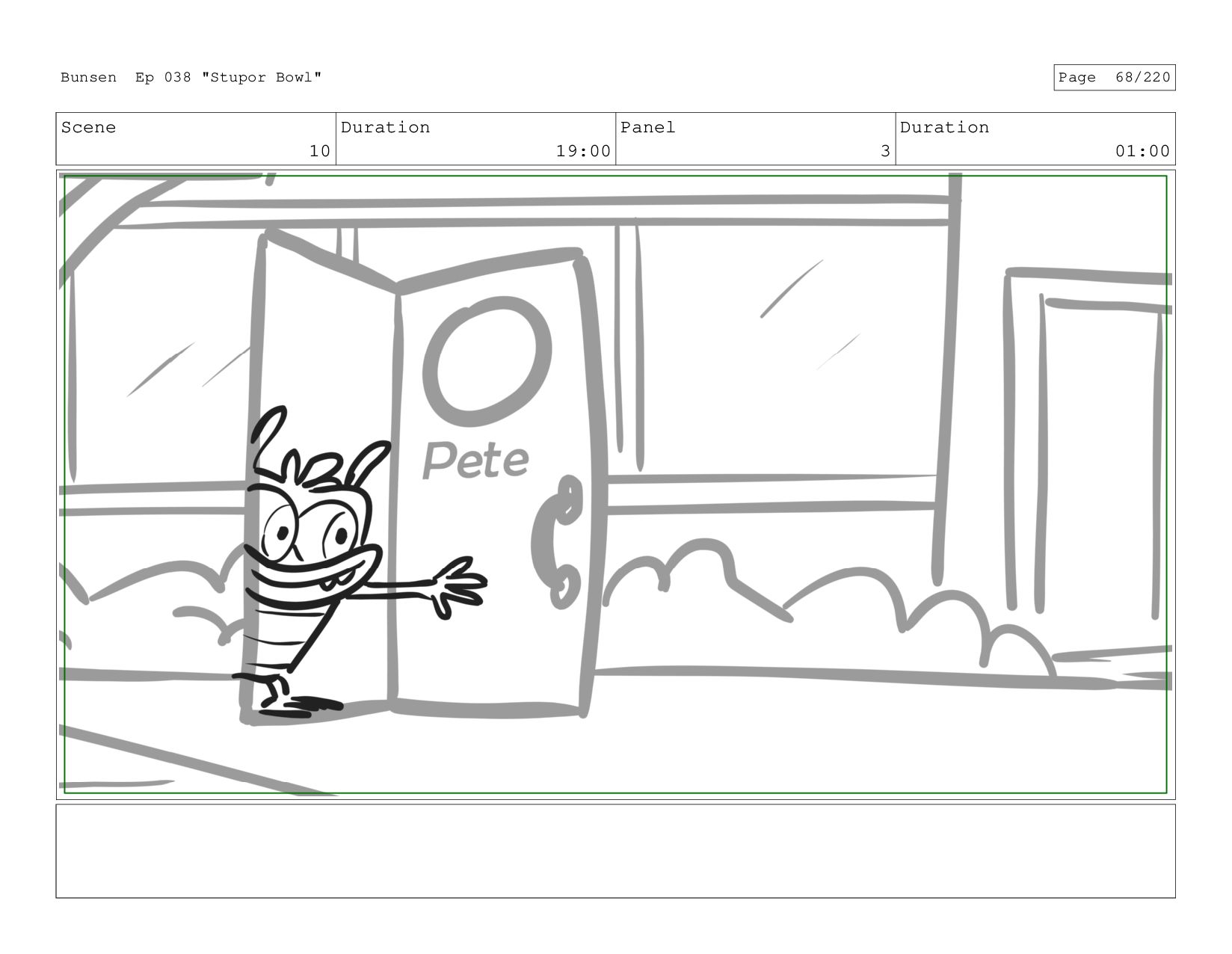Click the 'Pete' text on the door
1232x954 pixels.
coord(475,460)
